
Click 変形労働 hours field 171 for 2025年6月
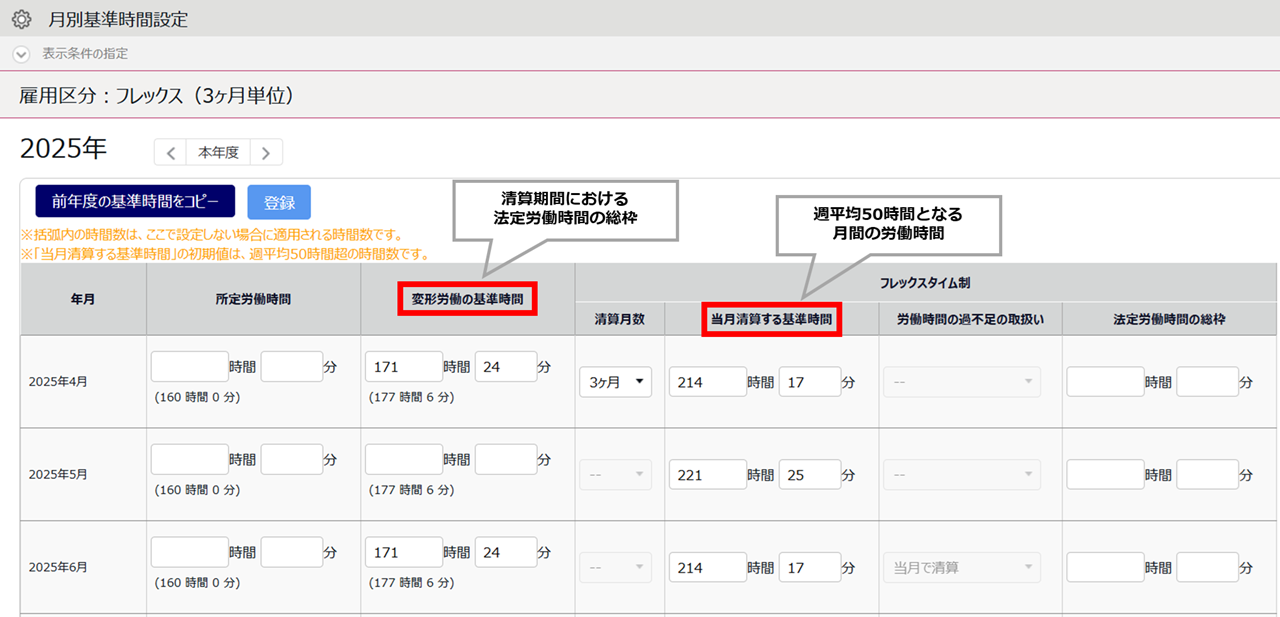click(x=404, y=553)
